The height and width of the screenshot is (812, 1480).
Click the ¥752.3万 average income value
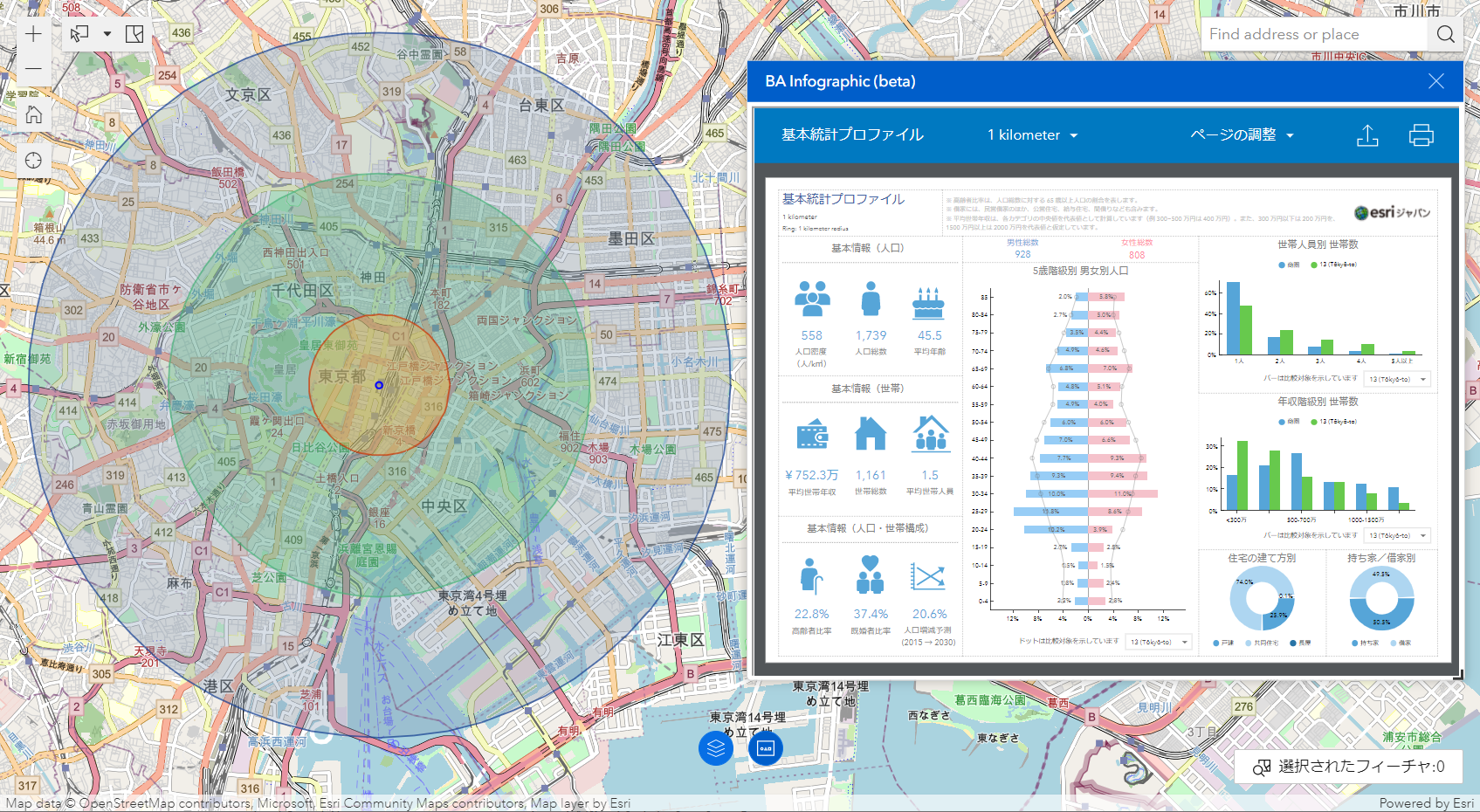pos(812,475)
